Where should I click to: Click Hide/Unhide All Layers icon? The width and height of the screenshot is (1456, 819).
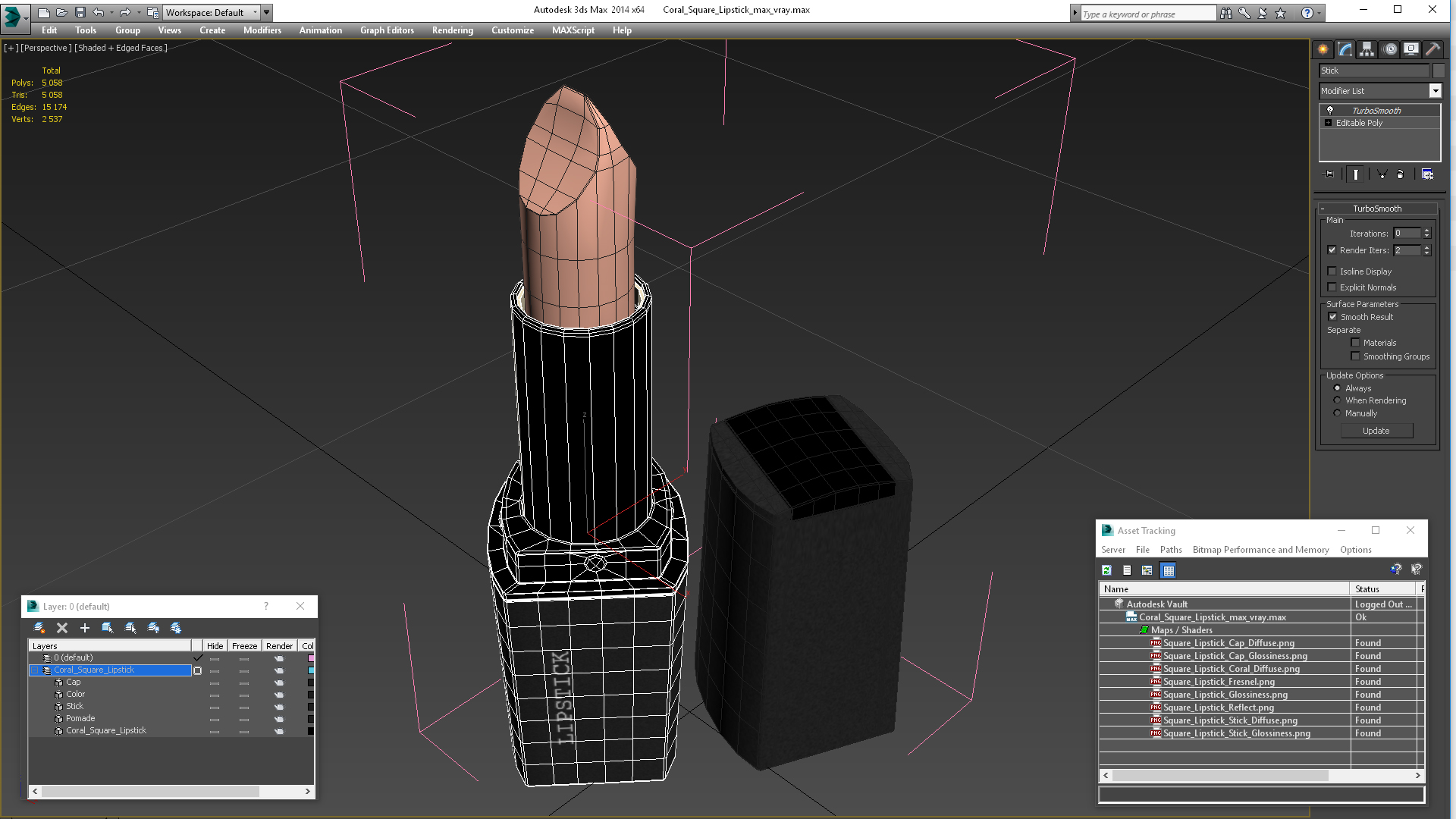pyautogui.click(x=153, y=628)
